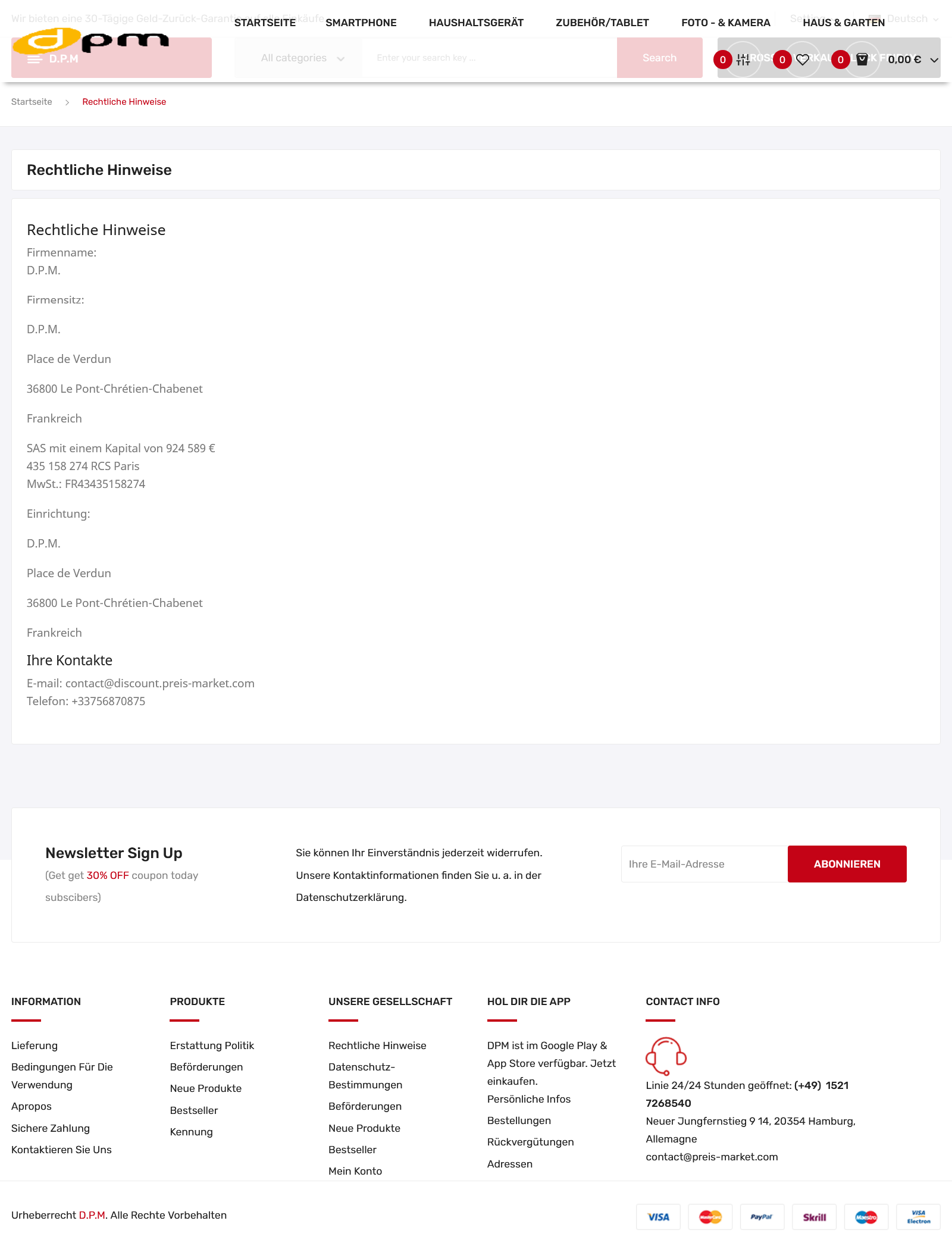Screen dimensions: 952x1252
Task: Open the Haushaltsgerät menu item
Action: [476, 23]
